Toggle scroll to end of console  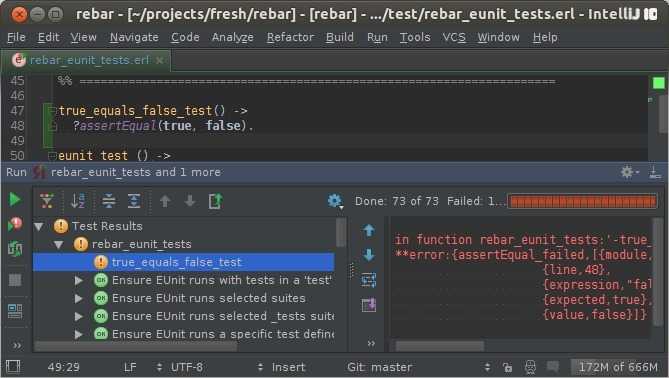[x=369, y=305]
